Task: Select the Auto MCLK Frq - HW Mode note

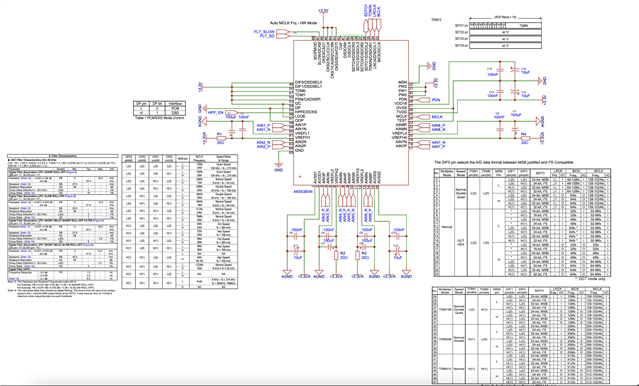Action: click(293, 23)
